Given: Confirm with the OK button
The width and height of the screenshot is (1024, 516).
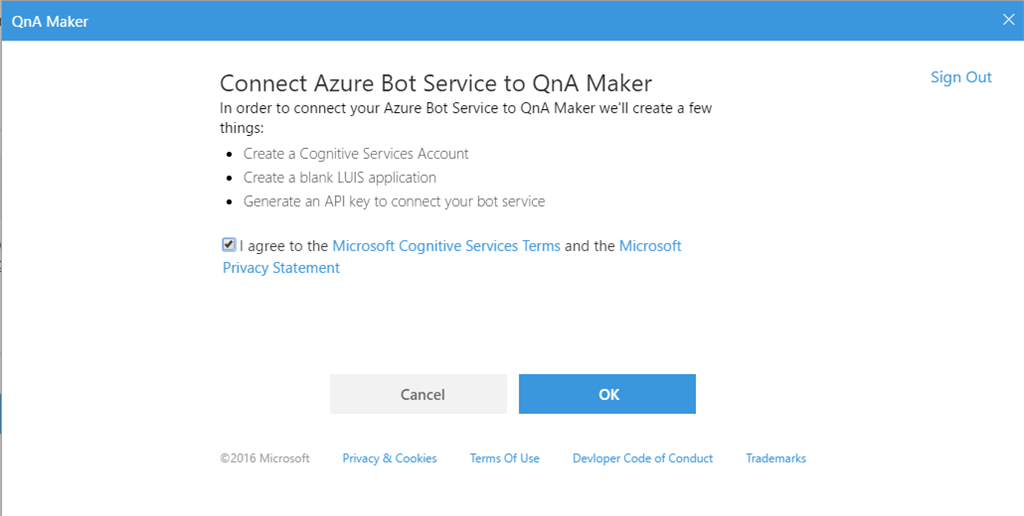Looking at the screenshot, I should pos(607,394).
